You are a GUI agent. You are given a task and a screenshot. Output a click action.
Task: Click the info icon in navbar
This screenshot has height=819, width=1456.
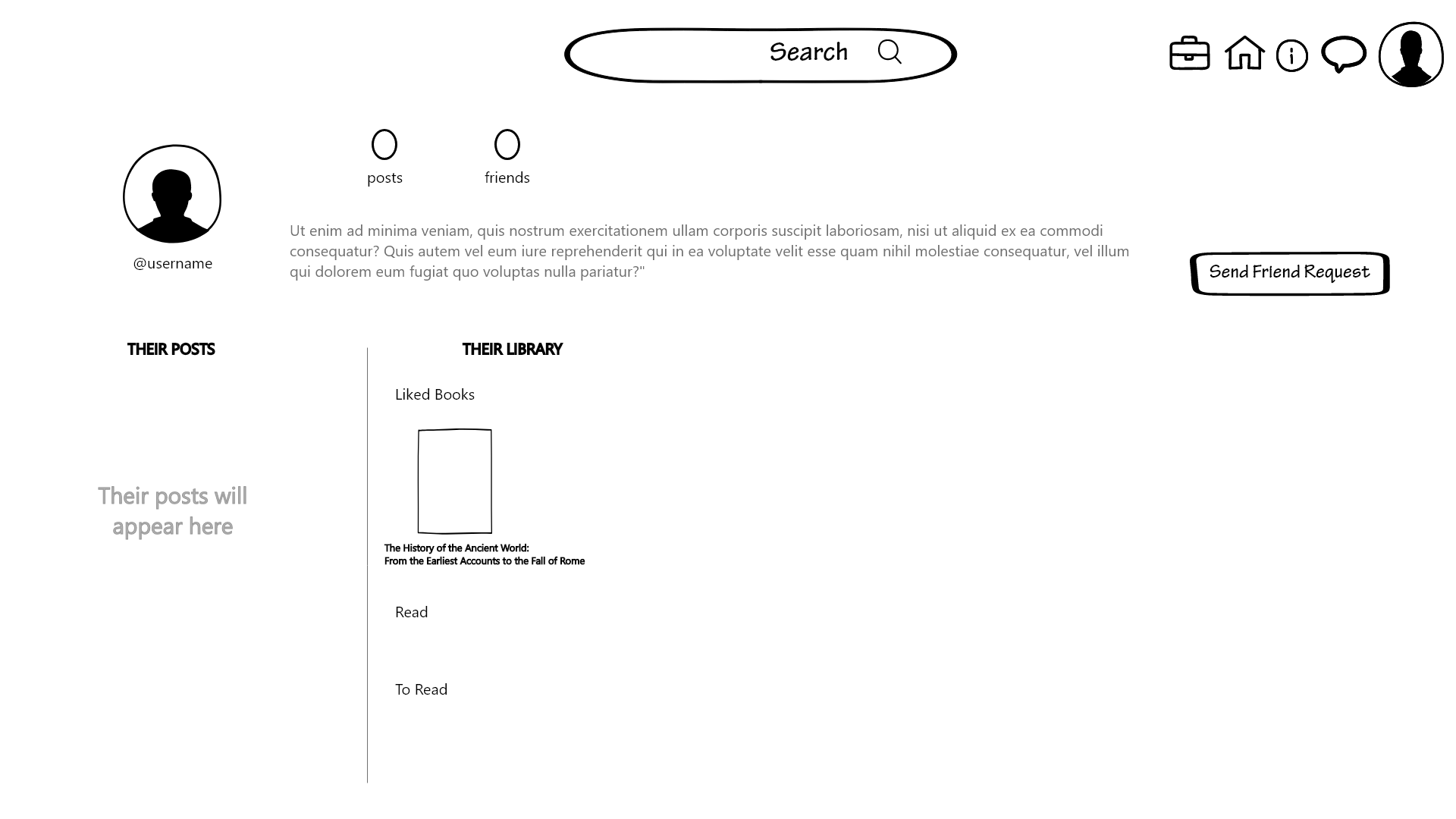click(1292, 54)
